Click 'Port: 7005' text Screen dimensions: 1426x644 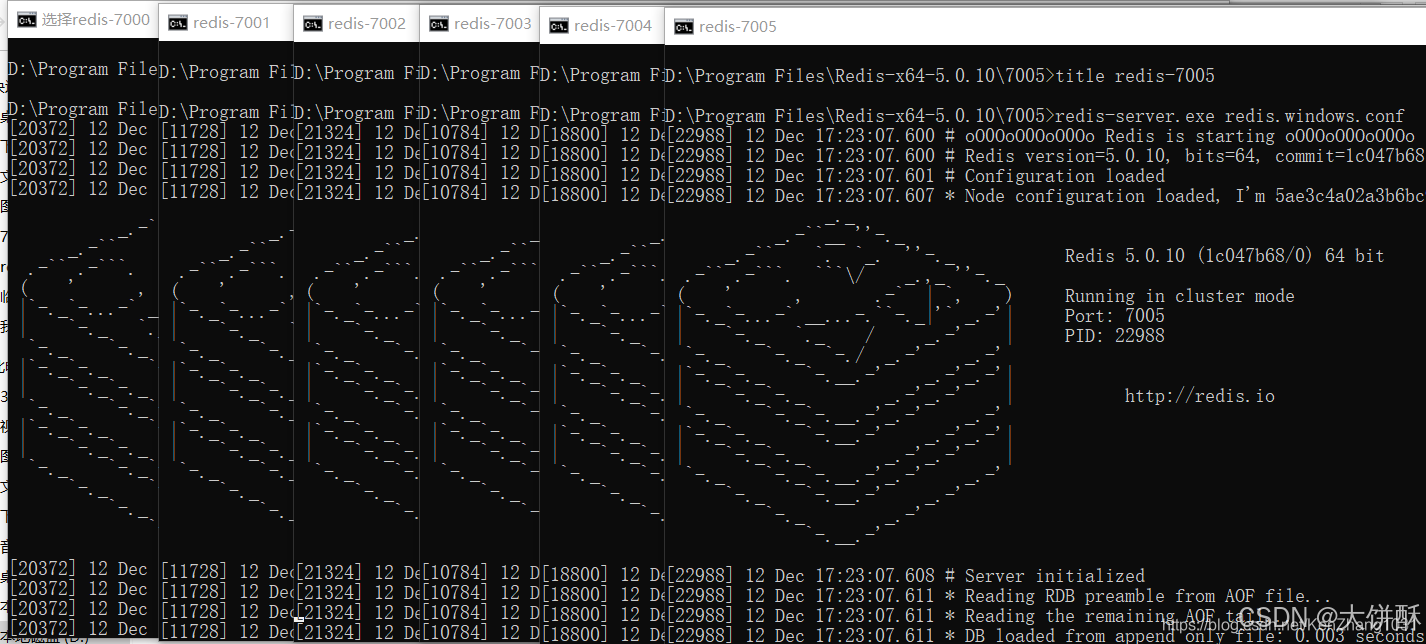pyautogui.click(x=1114, y=316)
